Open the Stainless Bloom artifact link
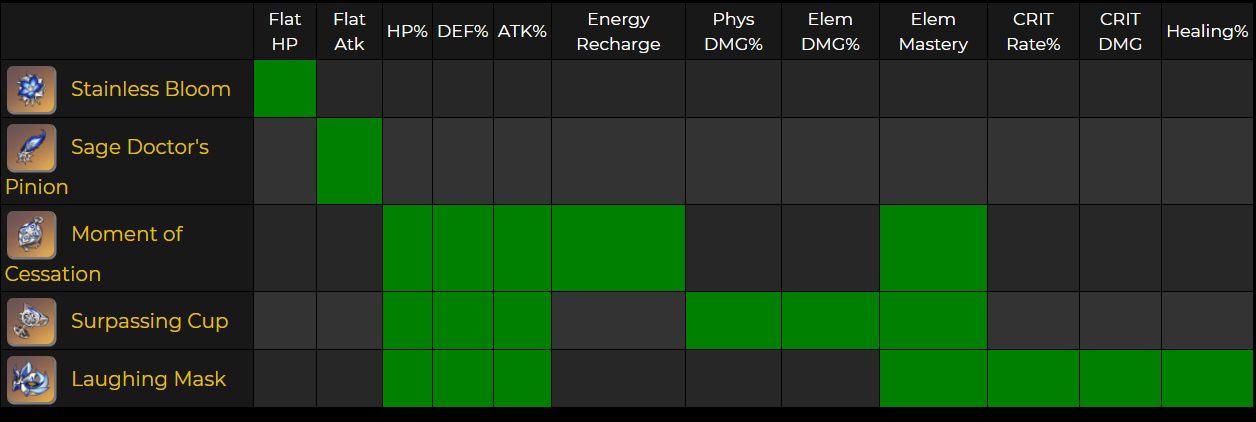The height and width of the screenshot is (422, 1256). (x=150, y=89)
